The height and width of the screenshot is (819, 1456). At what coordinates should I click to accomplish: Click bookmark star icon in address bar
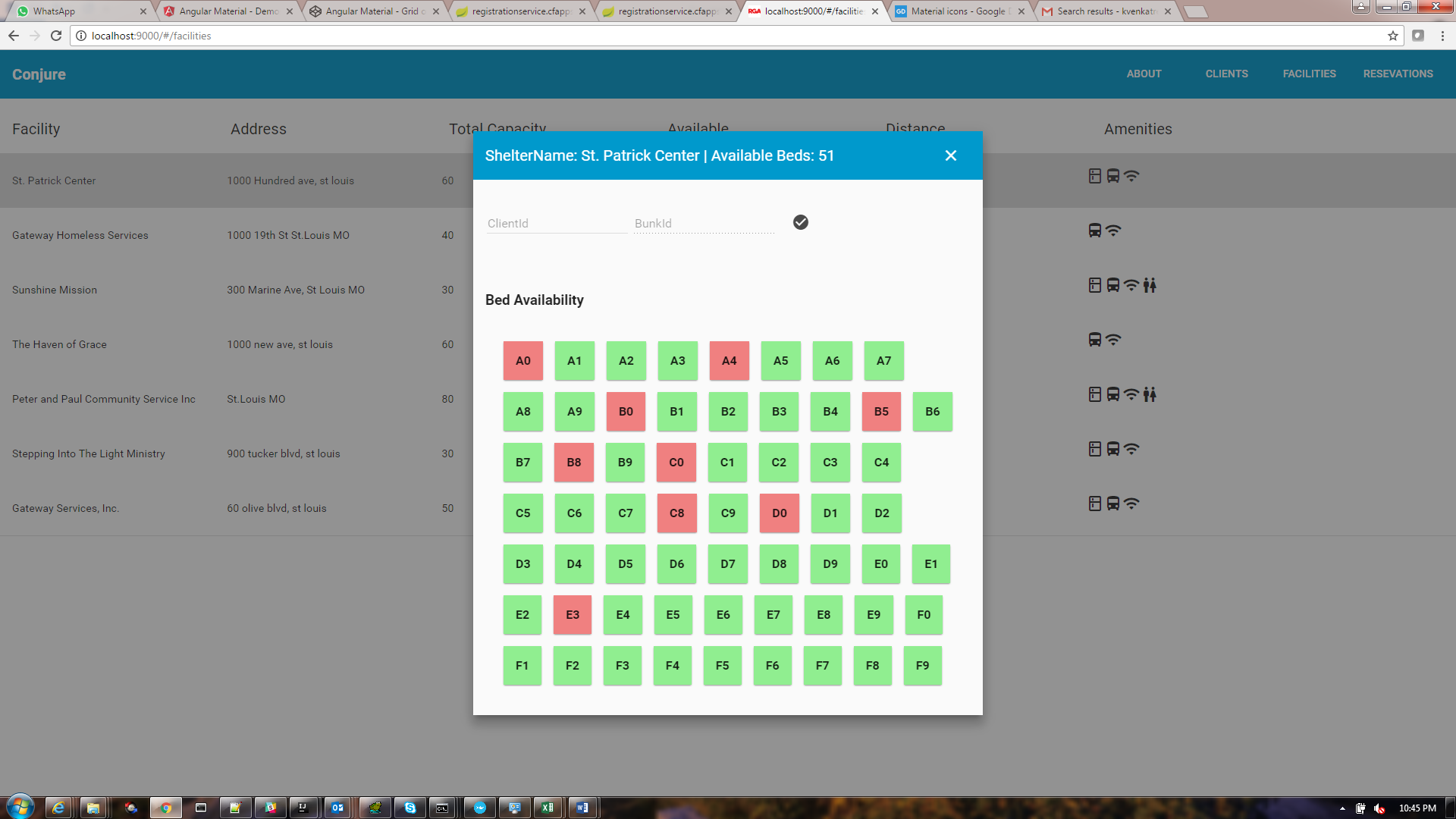click(1392, 36)
